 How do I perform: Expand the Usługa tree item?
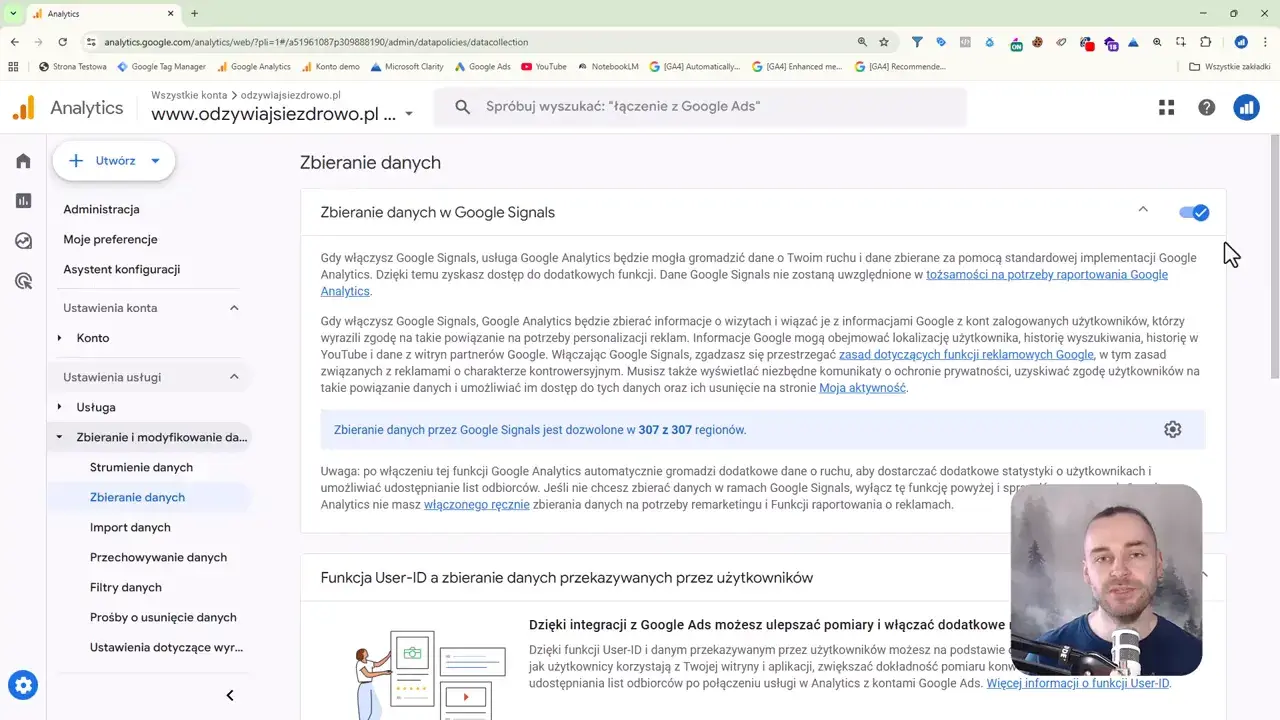[x=59, y=407]
